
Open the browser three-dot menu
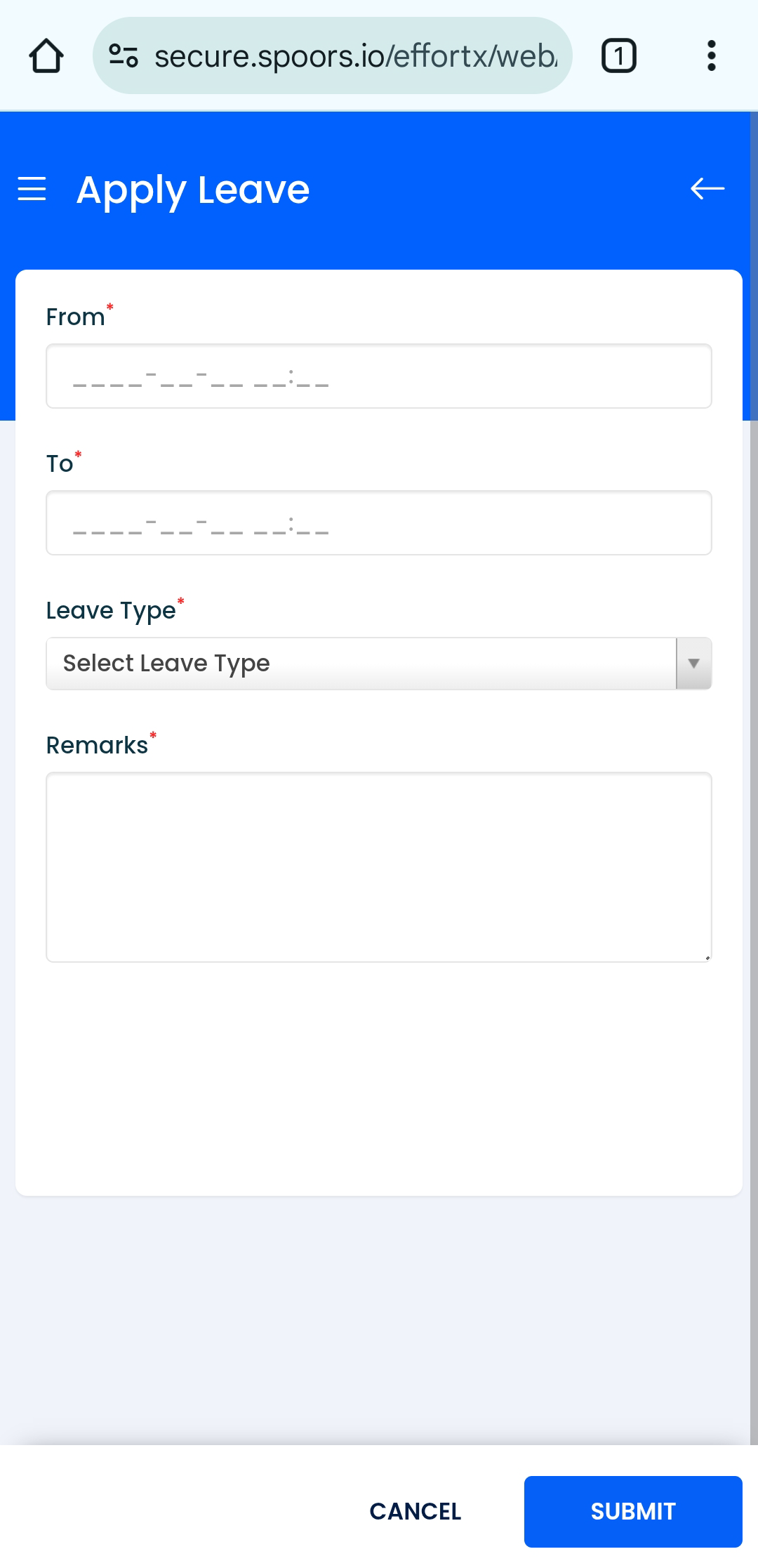point(711,56)
